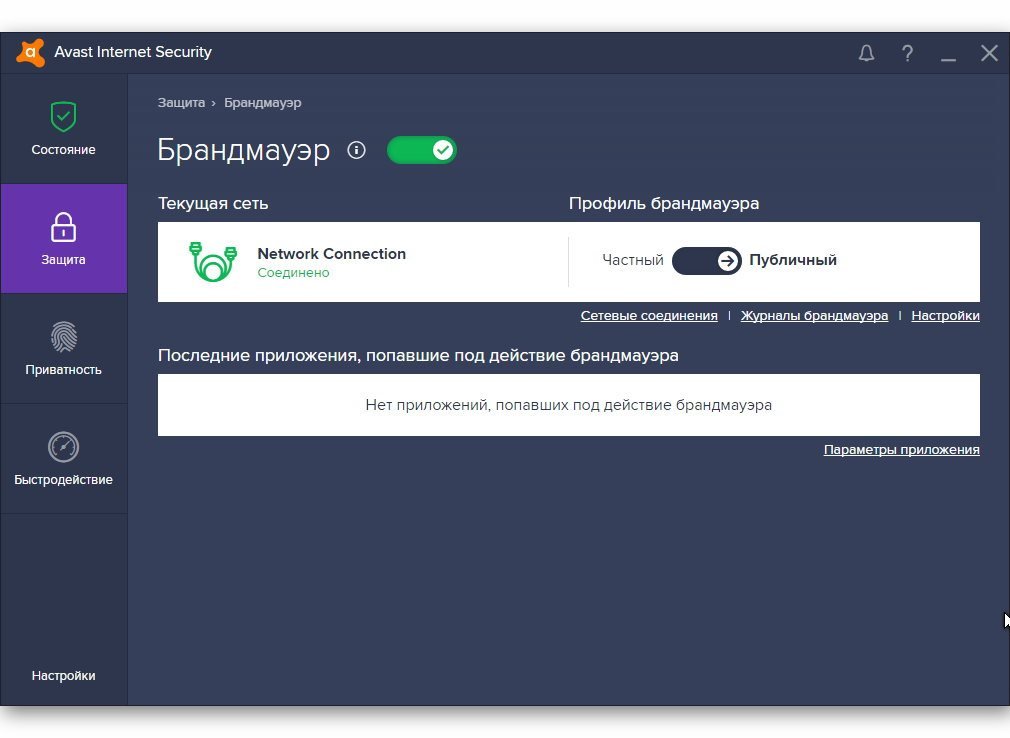Go back to Защита in breadcrumb
1010x738 pixels.
click(x=181, y=103)
